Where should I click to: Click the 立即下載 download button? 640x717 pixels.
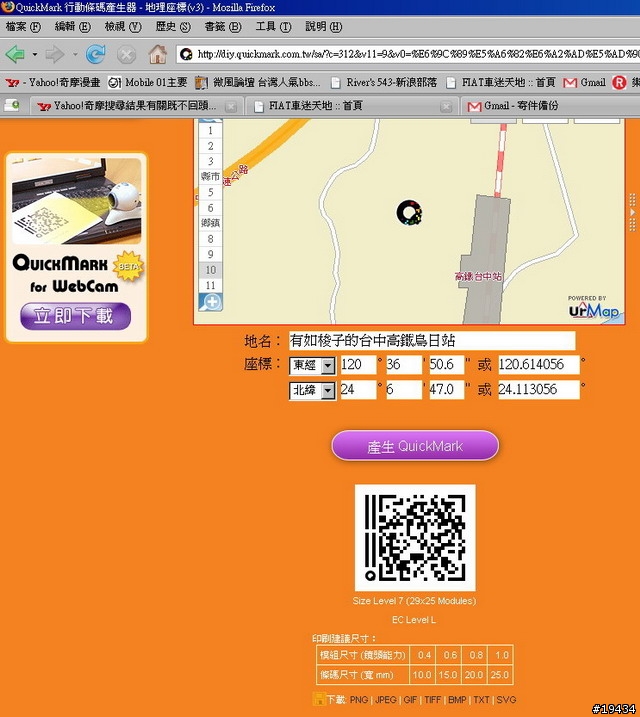tap(75, 316)
